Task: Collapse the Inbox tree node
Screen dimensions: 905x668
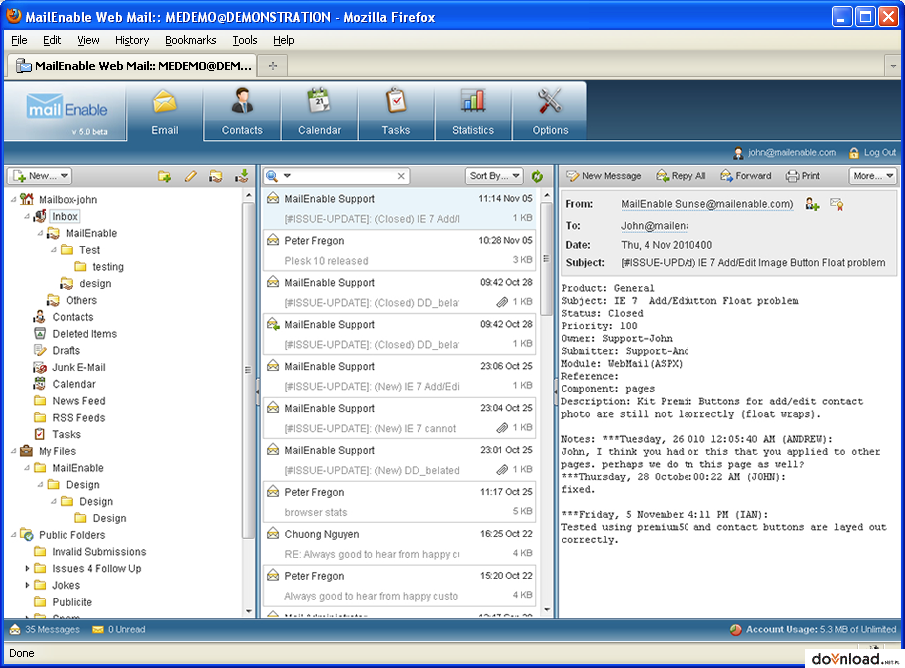Action: tap(27, 216)
